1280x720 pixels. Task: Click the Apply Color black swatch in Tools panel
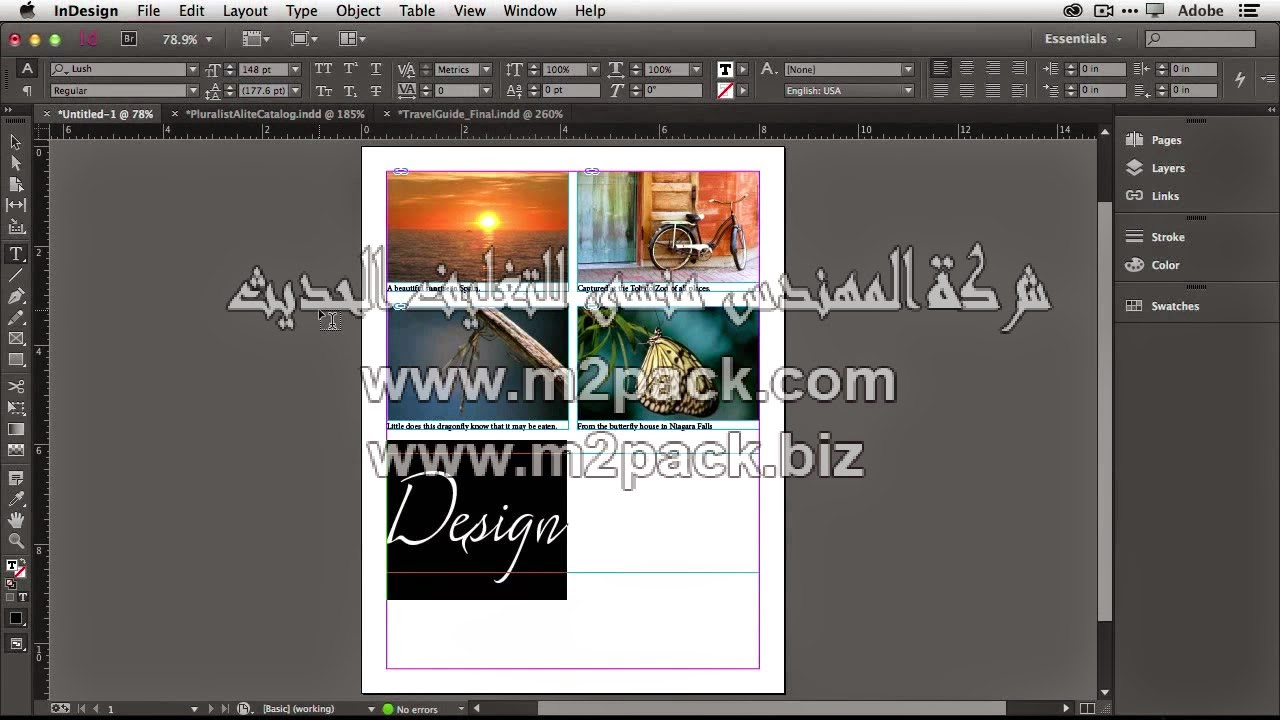(16, 619)
